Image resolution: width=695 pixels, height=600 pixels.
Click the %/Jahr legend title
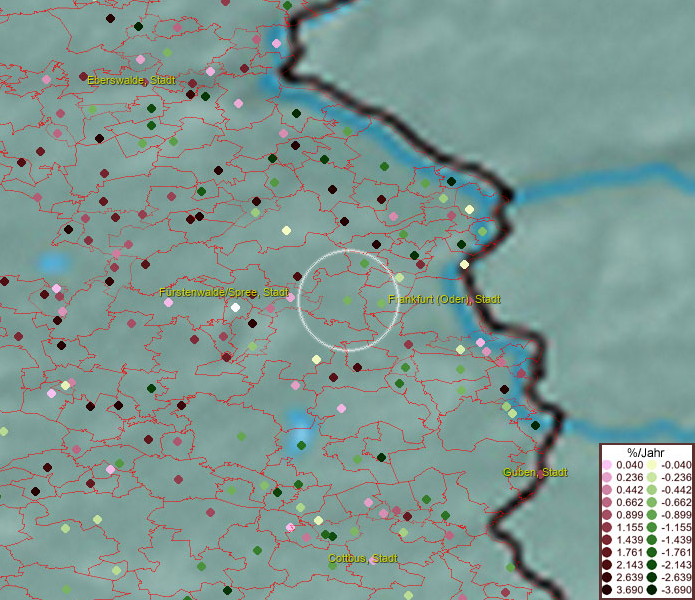coord(646,452)
